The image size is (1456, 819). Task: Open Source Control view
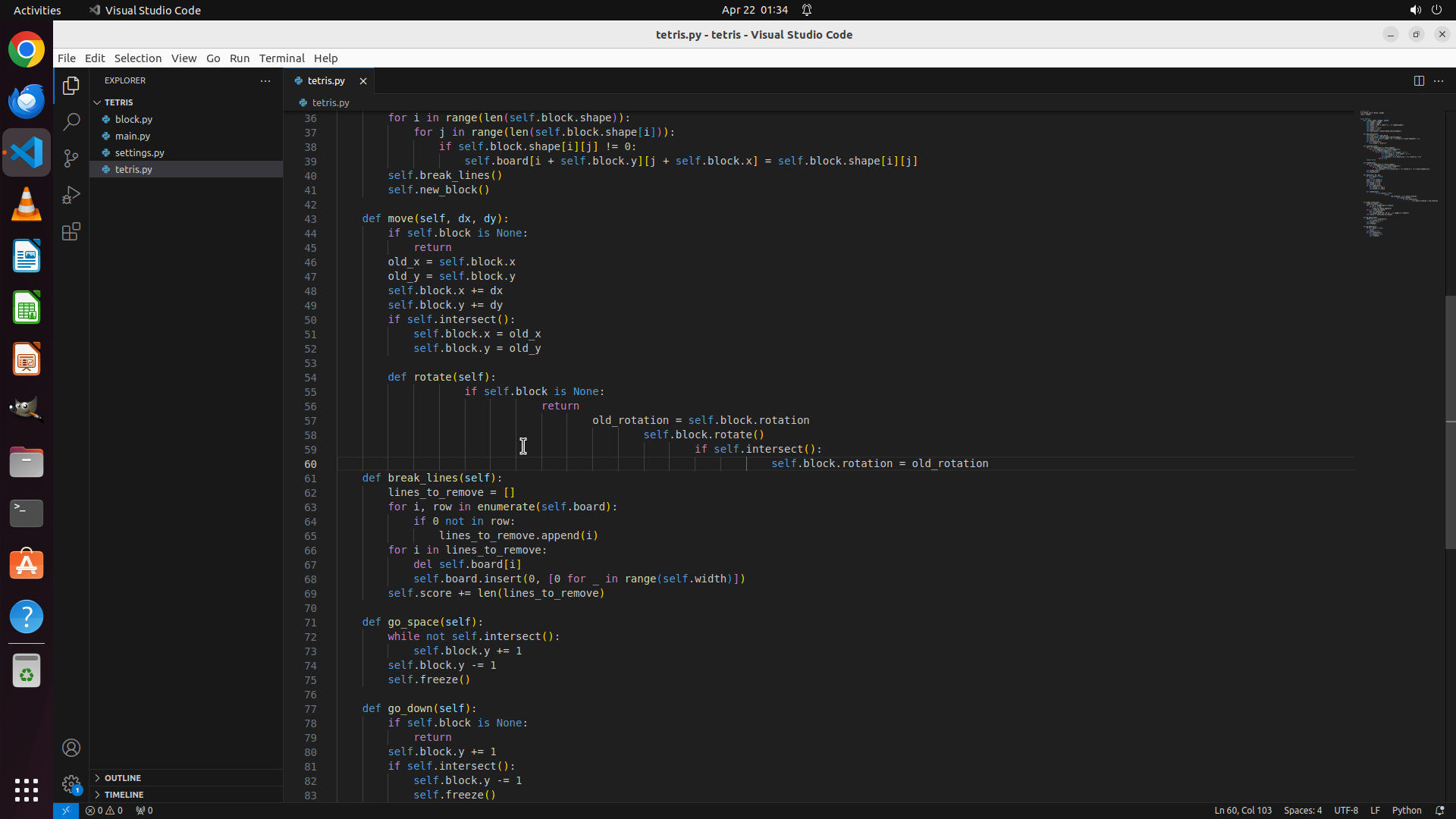(71, 158)
